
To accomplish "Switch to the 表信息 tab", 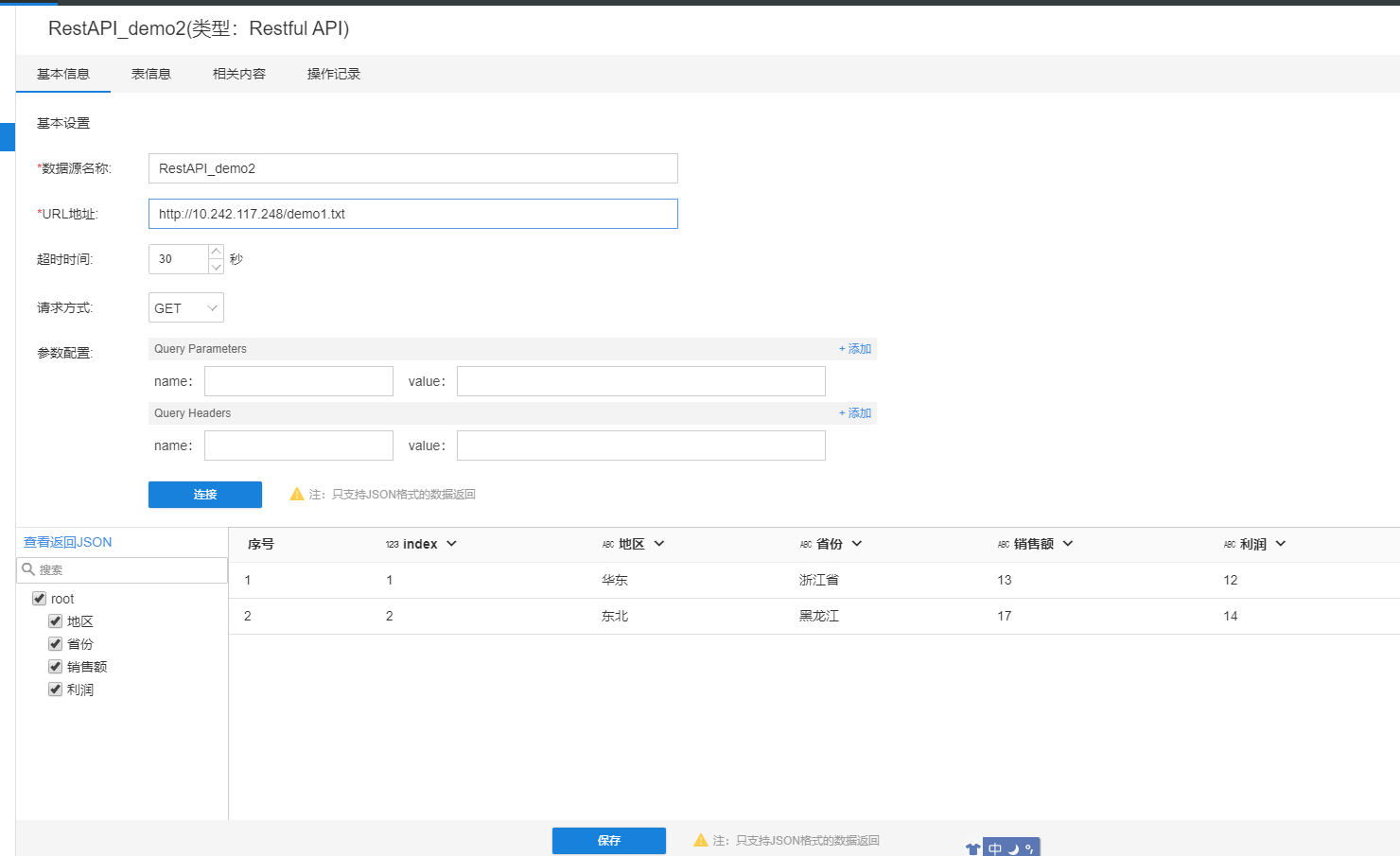I will click(151, 74).
